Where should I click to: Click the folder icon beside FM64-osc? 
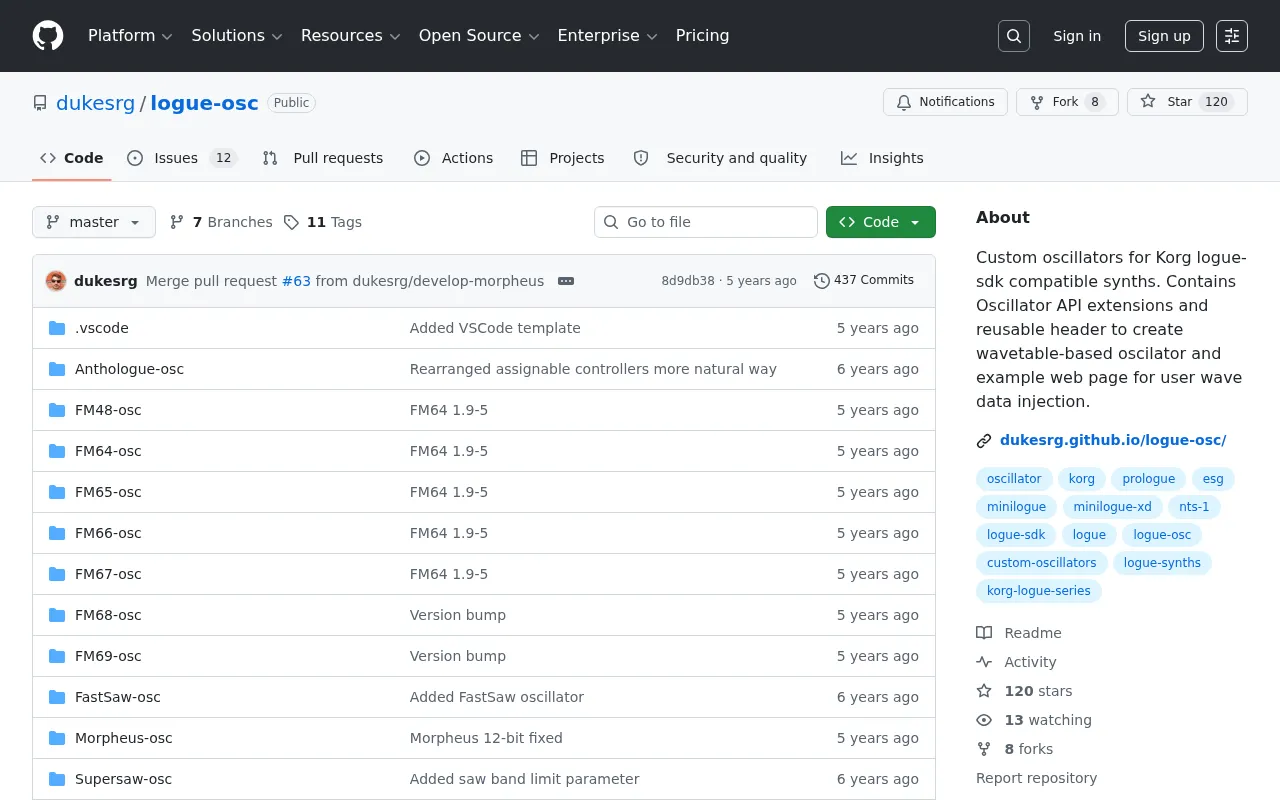tap(57, 451)
